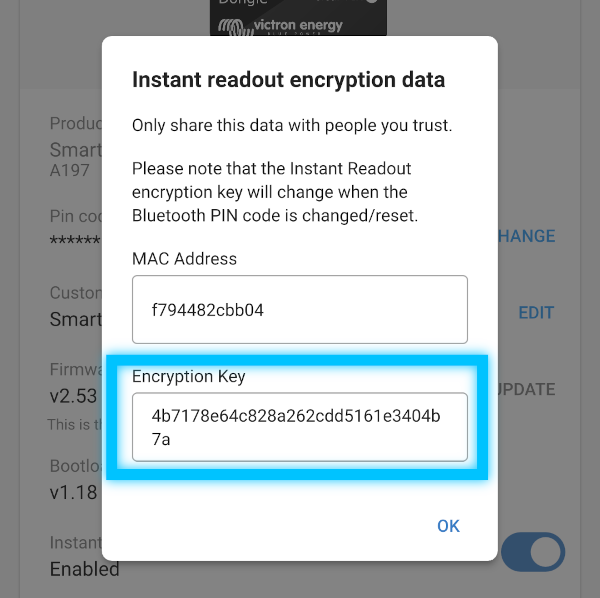This screenshot has height=598, width=600.
Task: Click the UPDATE firmware link
Action: [x=526, y=389]
